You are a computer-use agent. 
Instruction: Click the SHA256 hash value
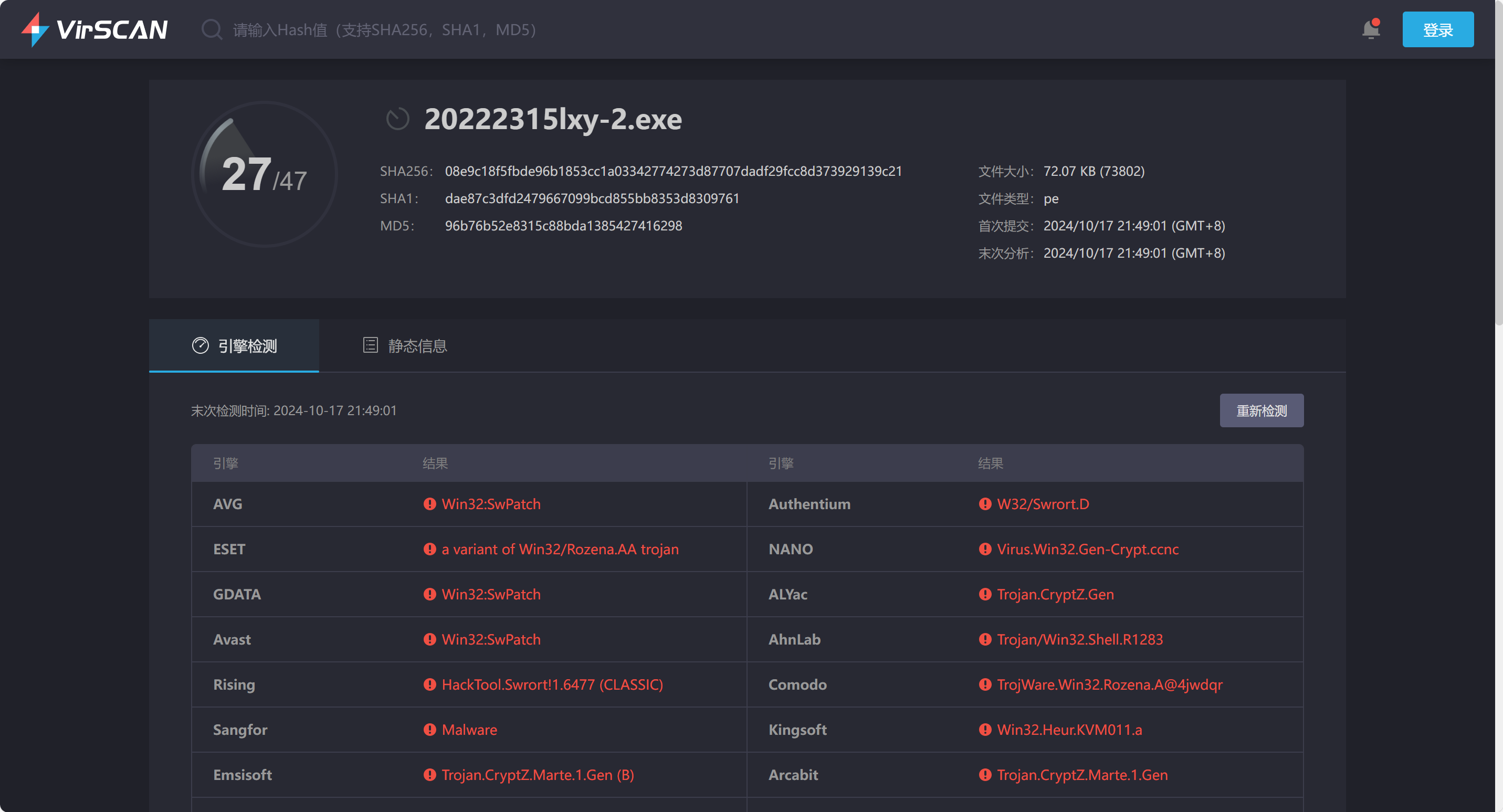(x=674, y=171)
